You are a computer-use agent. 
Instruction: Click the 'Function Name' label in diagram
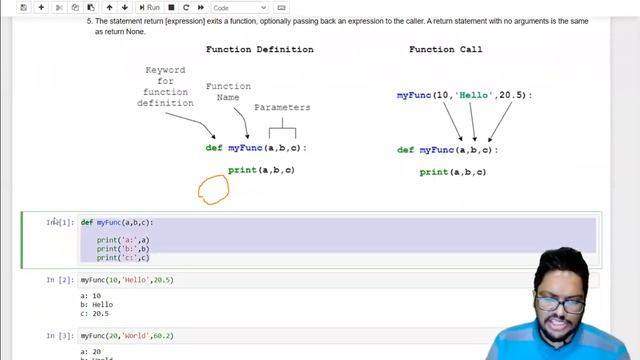[228, 92]
